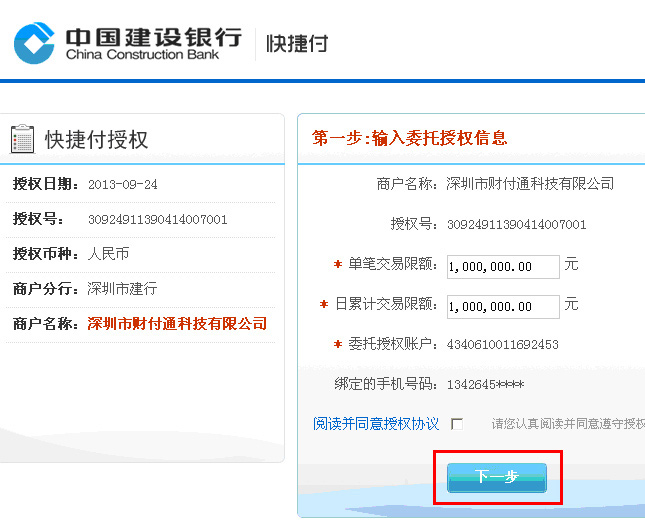Click the 快捷付授权 panel title

point(96,139)
